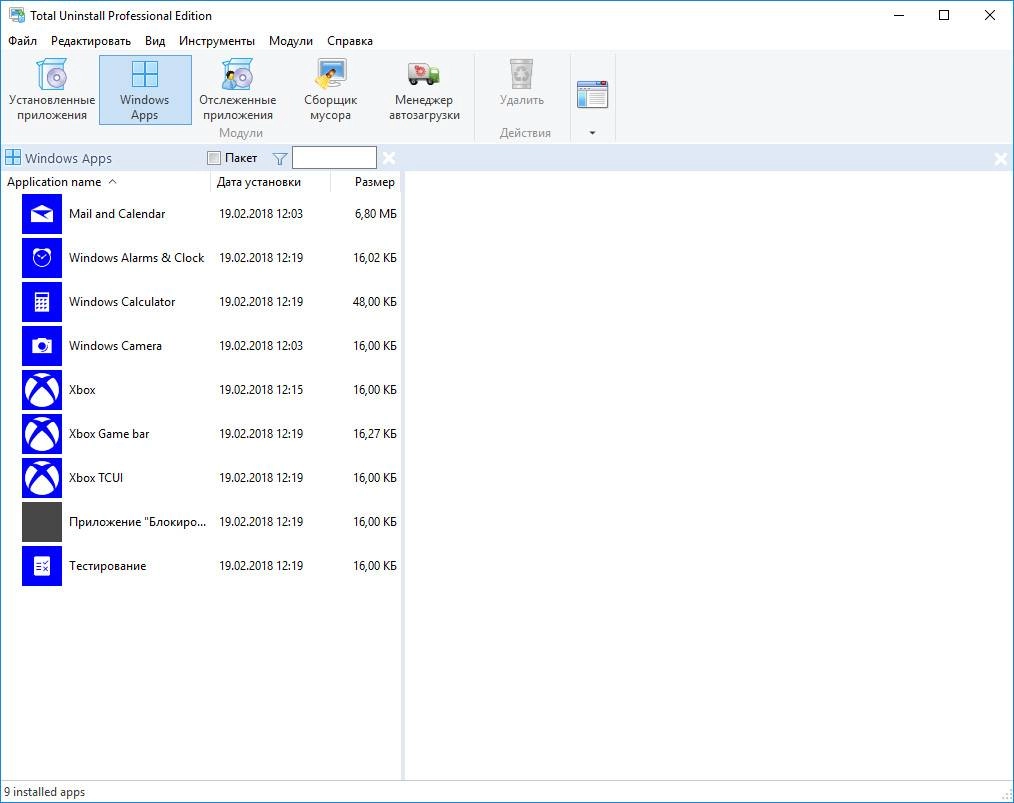Click the 9 installed apps status text

pyautogui.click(x=45, y=792)
